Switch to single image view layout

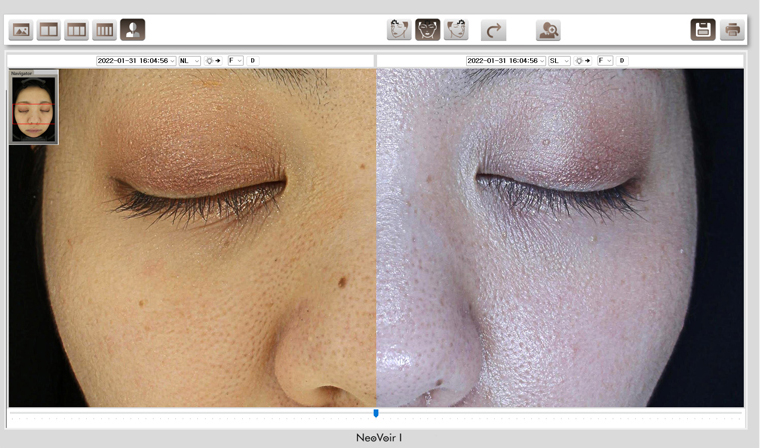(x=21, y=30)
